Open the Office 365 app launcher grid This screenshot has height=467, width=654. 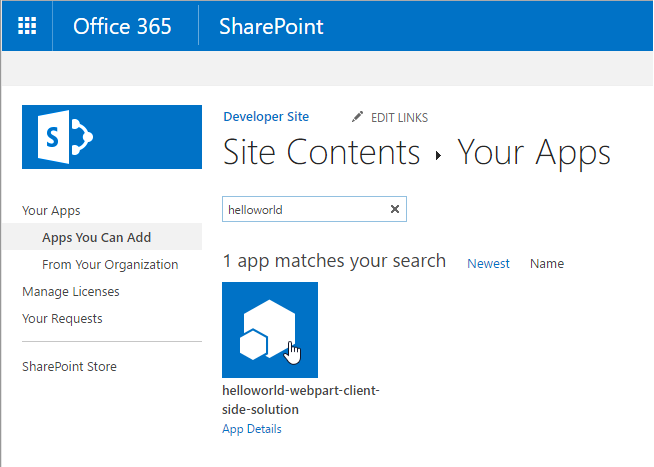27,26
